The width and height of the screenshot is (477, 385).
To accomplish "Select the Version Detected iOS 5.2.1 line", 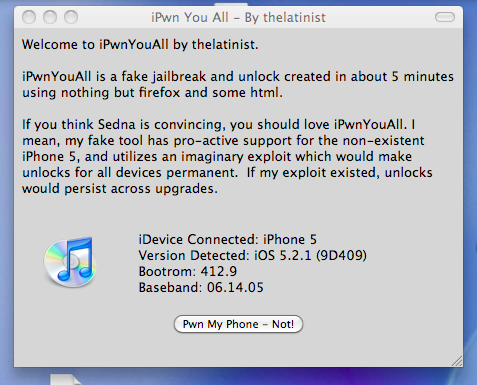I will pyautogui.click(x=253, y=255).
